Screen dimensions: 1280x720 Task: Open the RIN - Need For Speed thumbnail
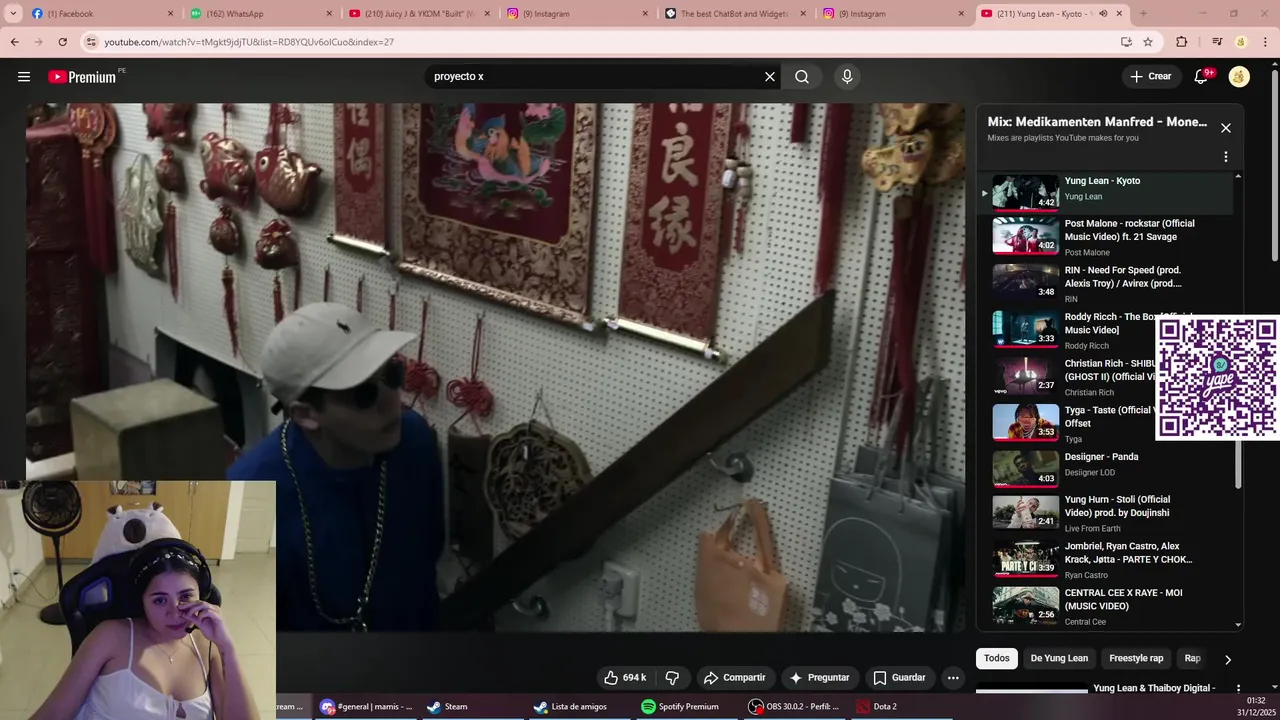click(x=1025, y=281)
